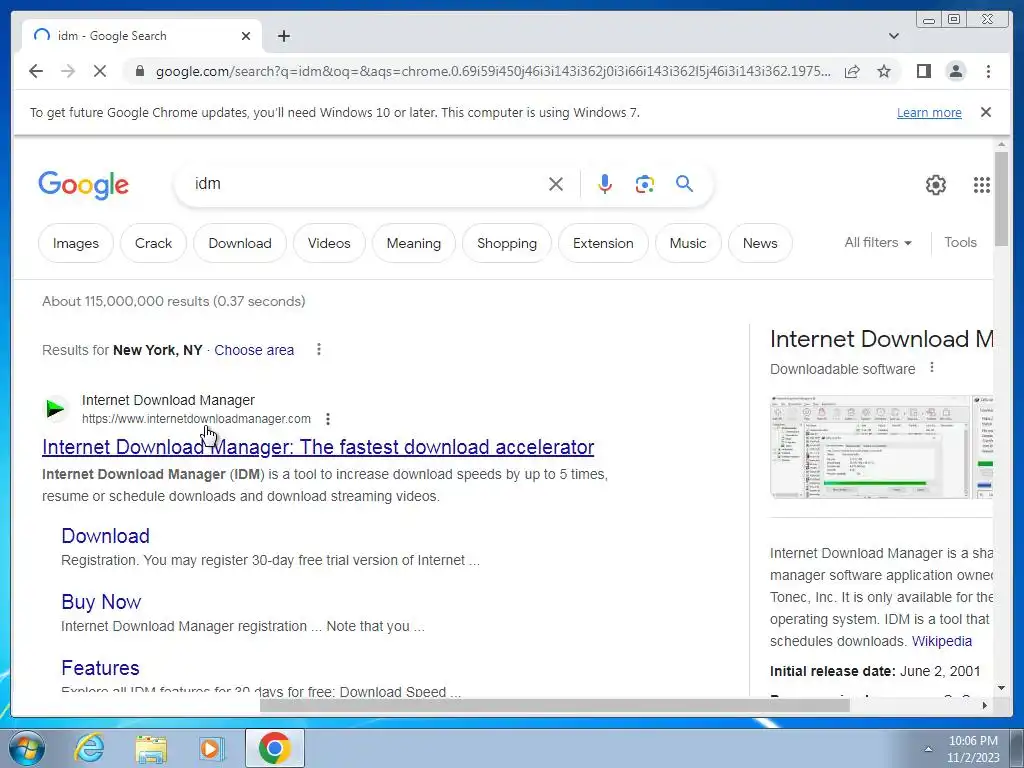This screenshot has width=1024, height=768.
Task: Click the vertical scrollbar thumb
Action: click(1001, 199)
